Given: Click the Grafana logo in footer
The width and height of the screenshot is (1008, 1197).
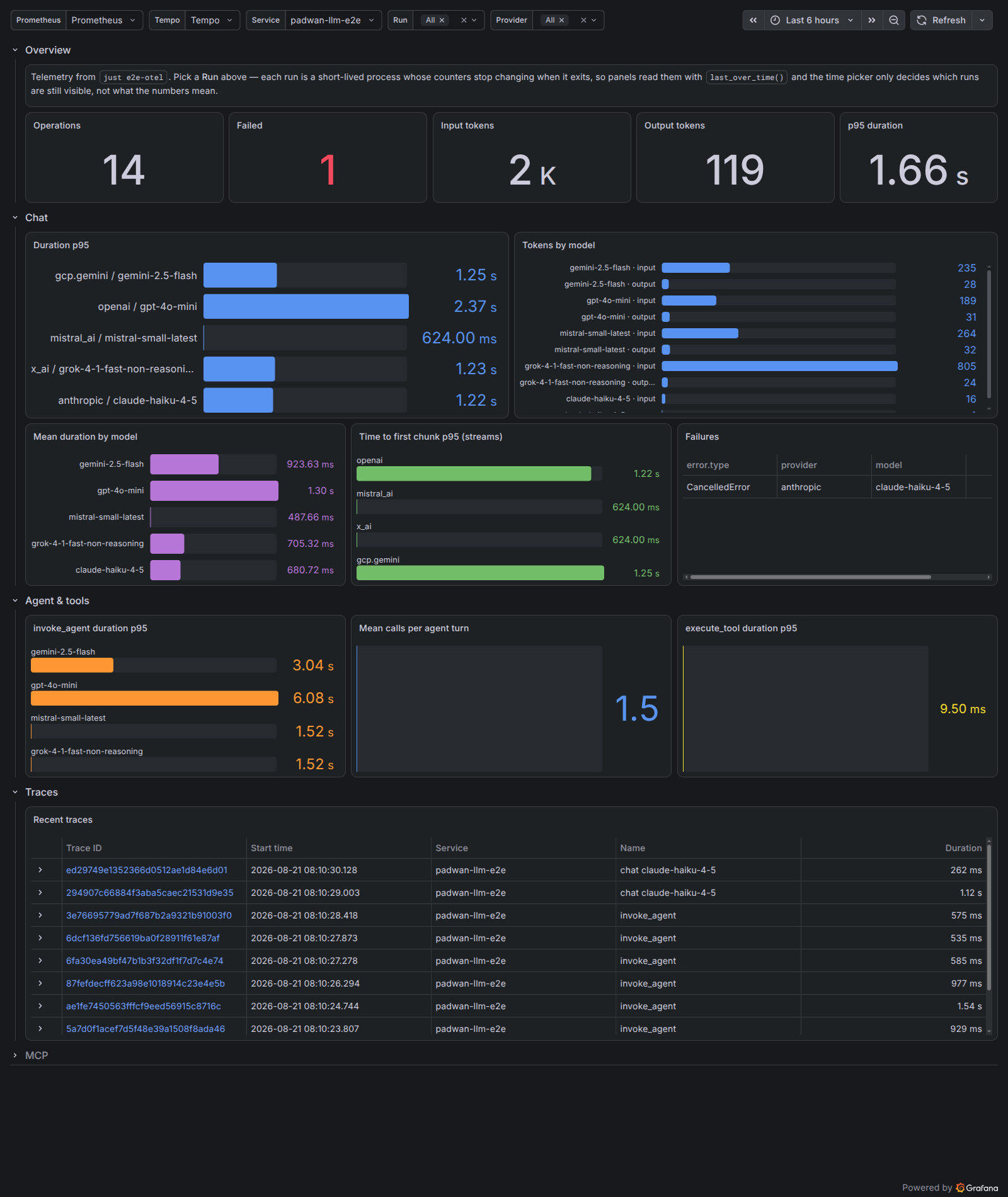Looking at the screenshot, I should pyautogui.click(x=977, y=1188).
